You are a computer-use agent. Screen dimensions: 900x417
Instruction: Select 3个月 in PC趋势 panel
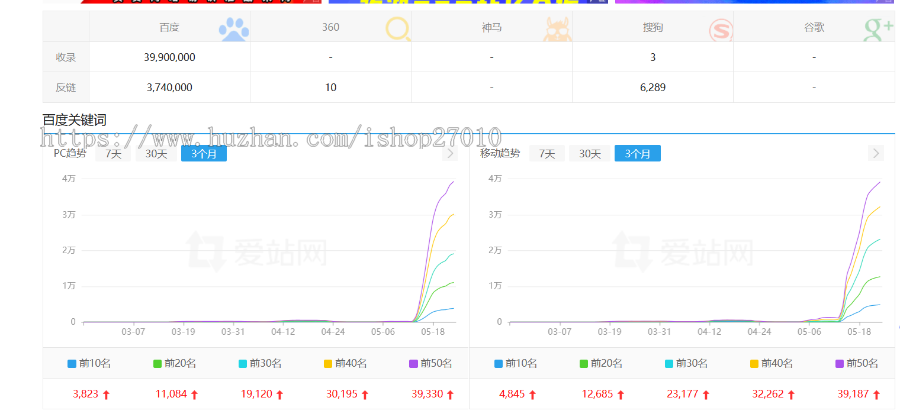click(204, 154)
